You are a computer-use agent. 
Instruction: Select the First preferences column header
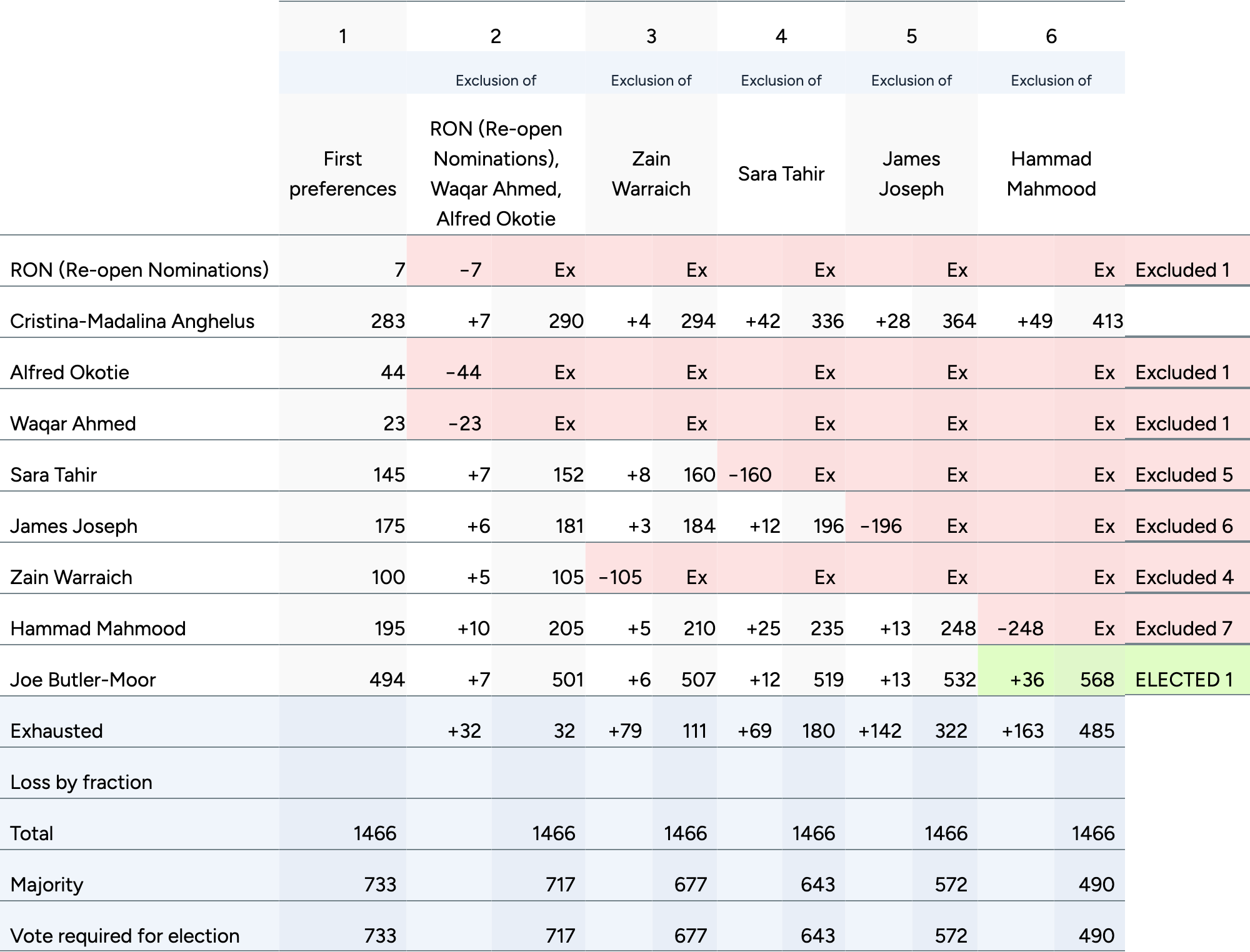pos(342,174)
